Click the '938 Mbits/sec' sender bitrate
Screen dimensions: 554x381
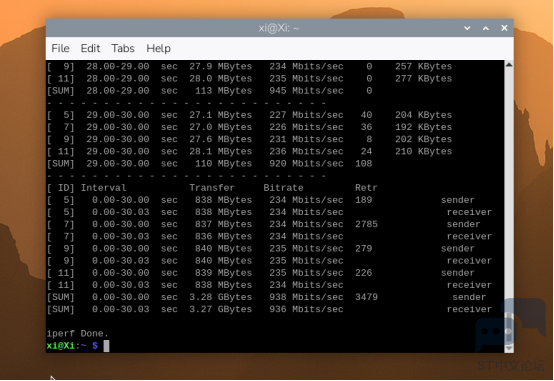click(306, 297)
